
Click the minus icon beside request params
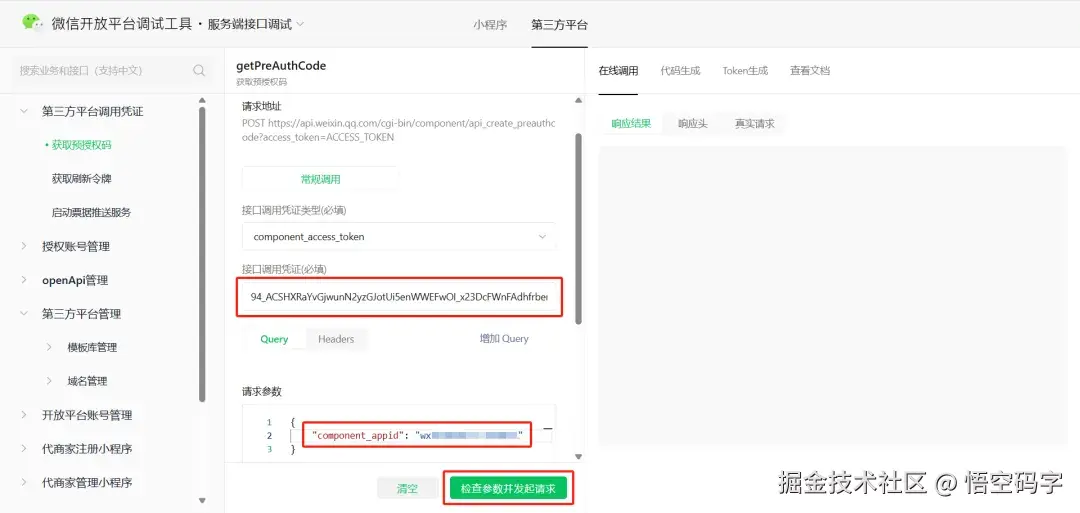pos(548,429)
